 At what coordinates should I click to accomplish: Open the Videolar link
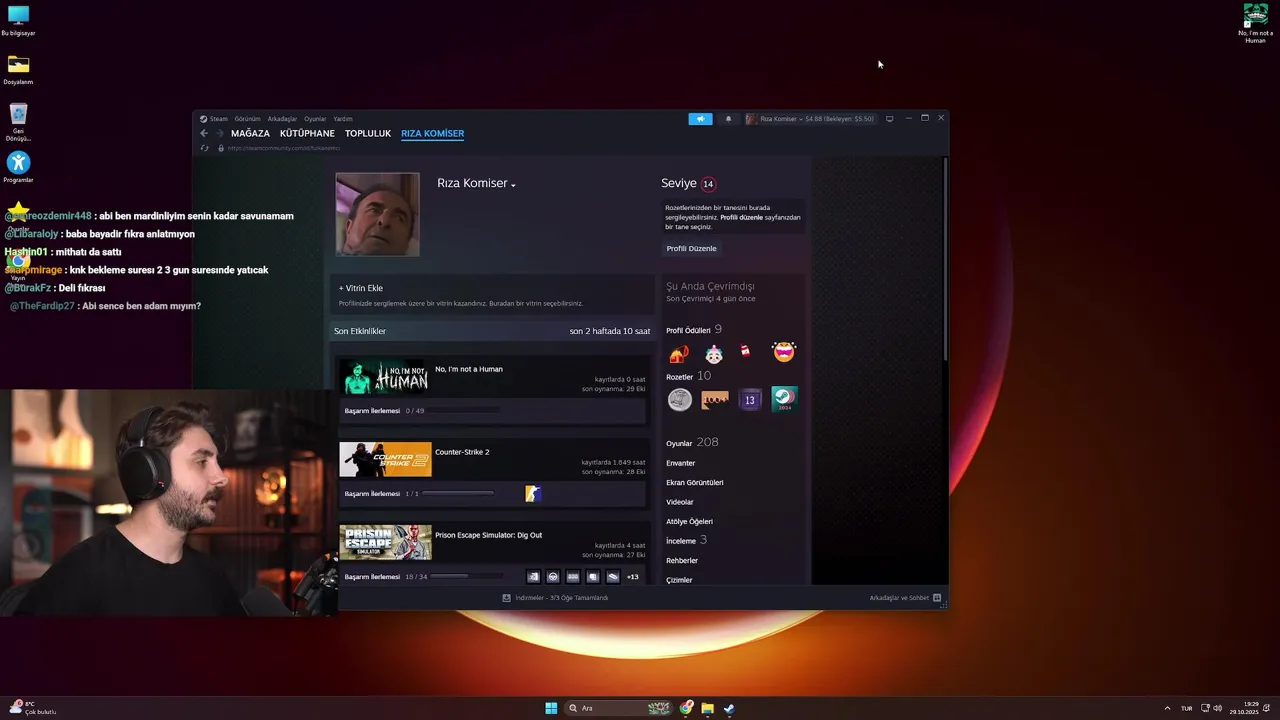[x=680, y=502]
